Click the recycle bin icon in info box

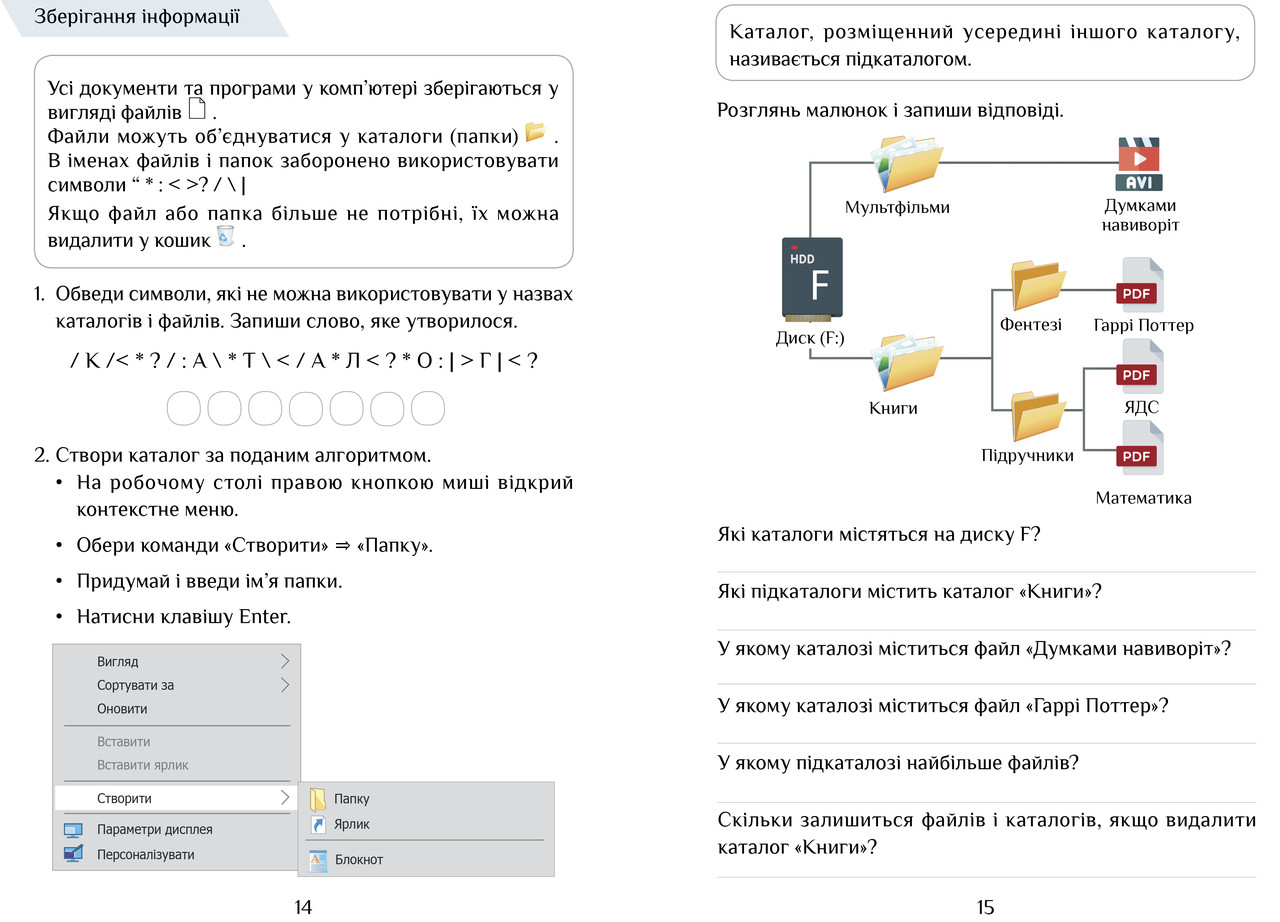225,236
